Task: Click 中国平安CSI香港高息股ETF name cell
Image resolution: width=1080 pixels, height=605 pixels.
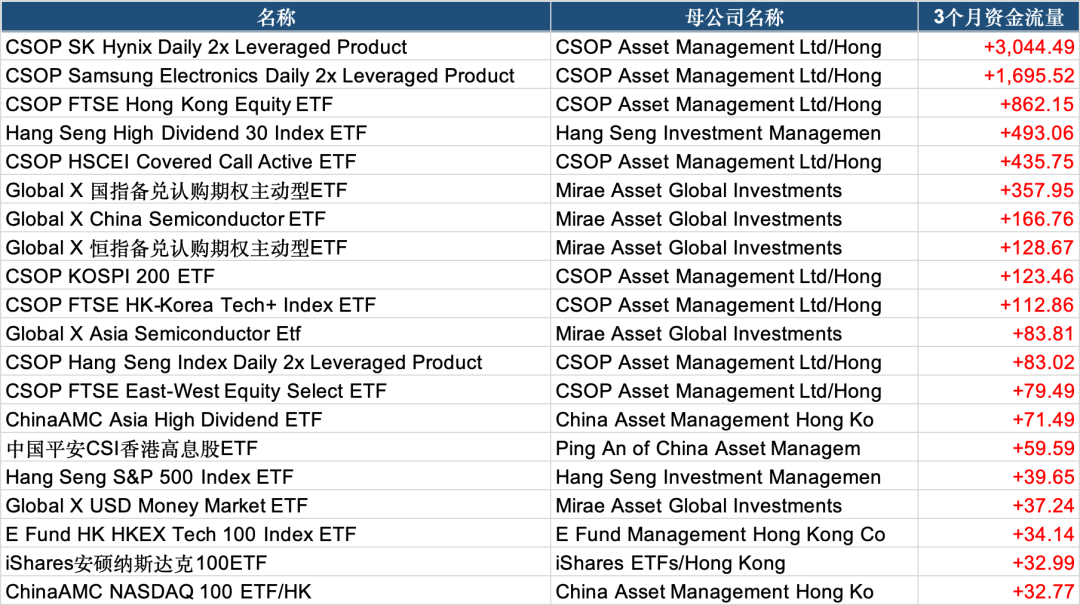Action: 276,449
